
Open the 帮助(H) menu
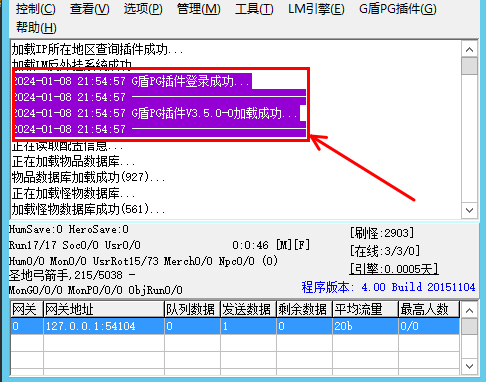(36, 27)
